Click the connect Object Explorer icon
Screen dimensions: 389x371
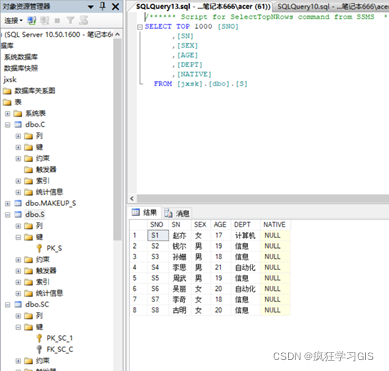[x=32, y=21]
